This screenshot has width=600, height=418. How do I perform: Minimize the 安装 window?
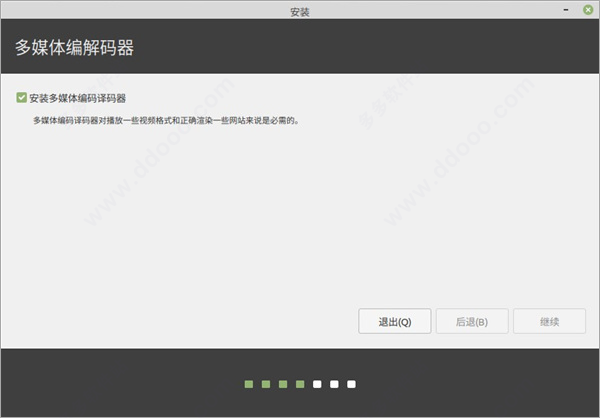click(x=566, y=10)
